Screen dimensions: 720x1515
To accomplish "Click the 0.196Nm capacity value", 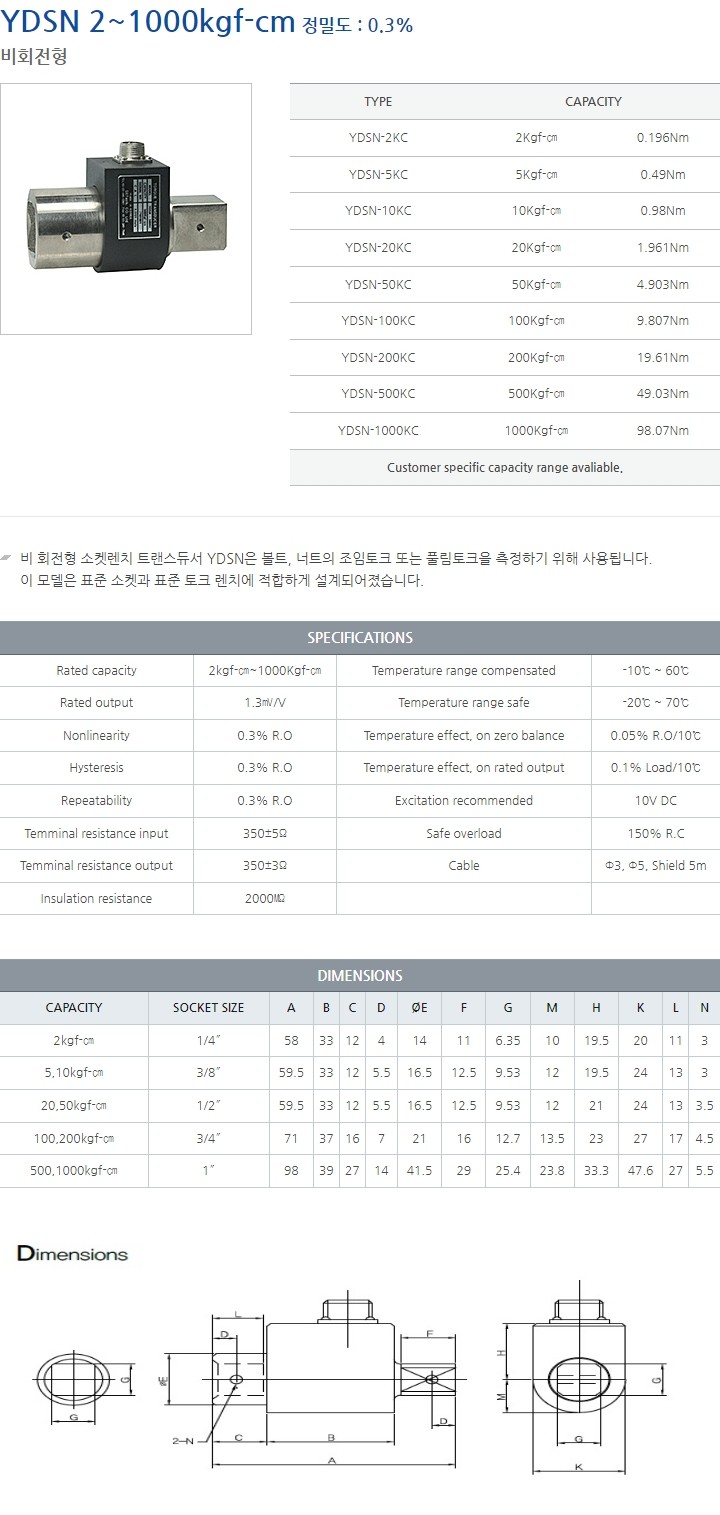I will [x=662, y=137].
